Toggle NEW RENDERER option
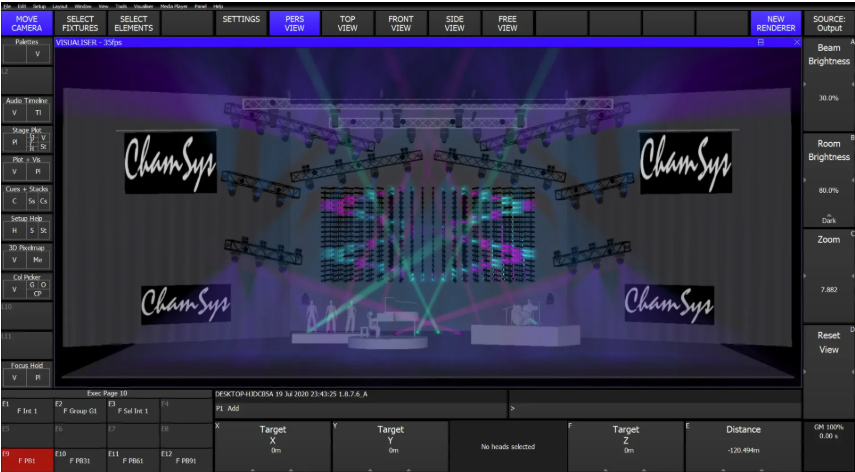The image size is (855, 472). [776, 23]
